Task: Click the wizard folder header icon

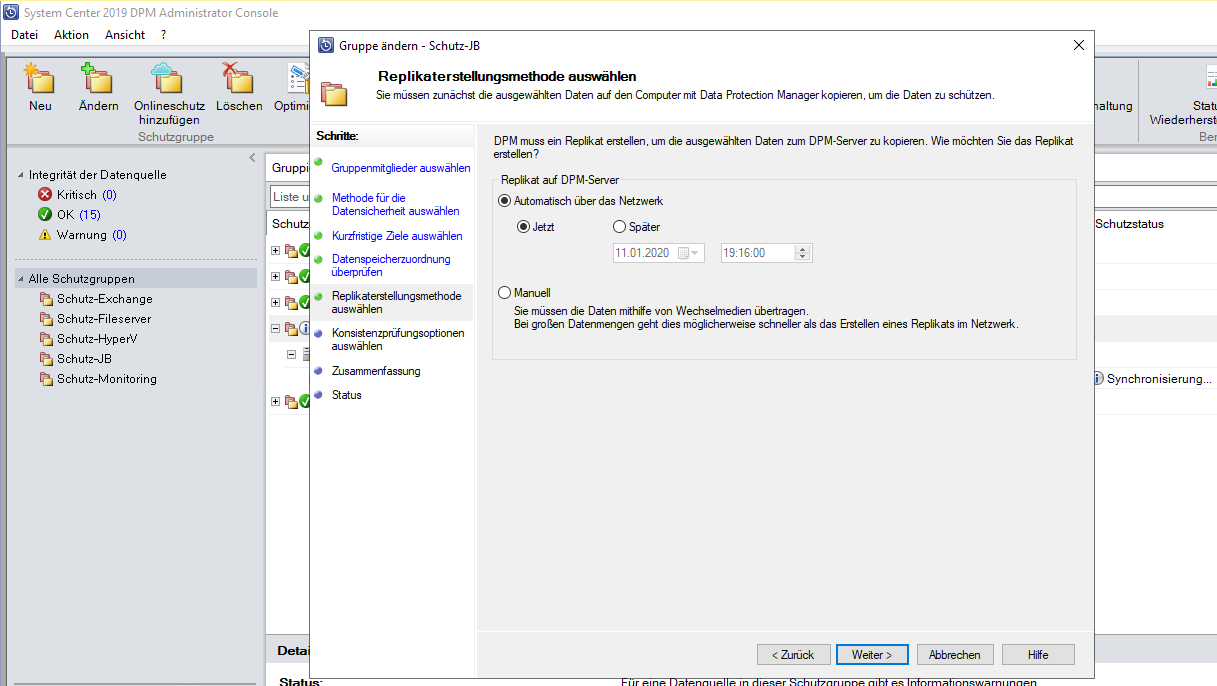Action: [334, 94]
